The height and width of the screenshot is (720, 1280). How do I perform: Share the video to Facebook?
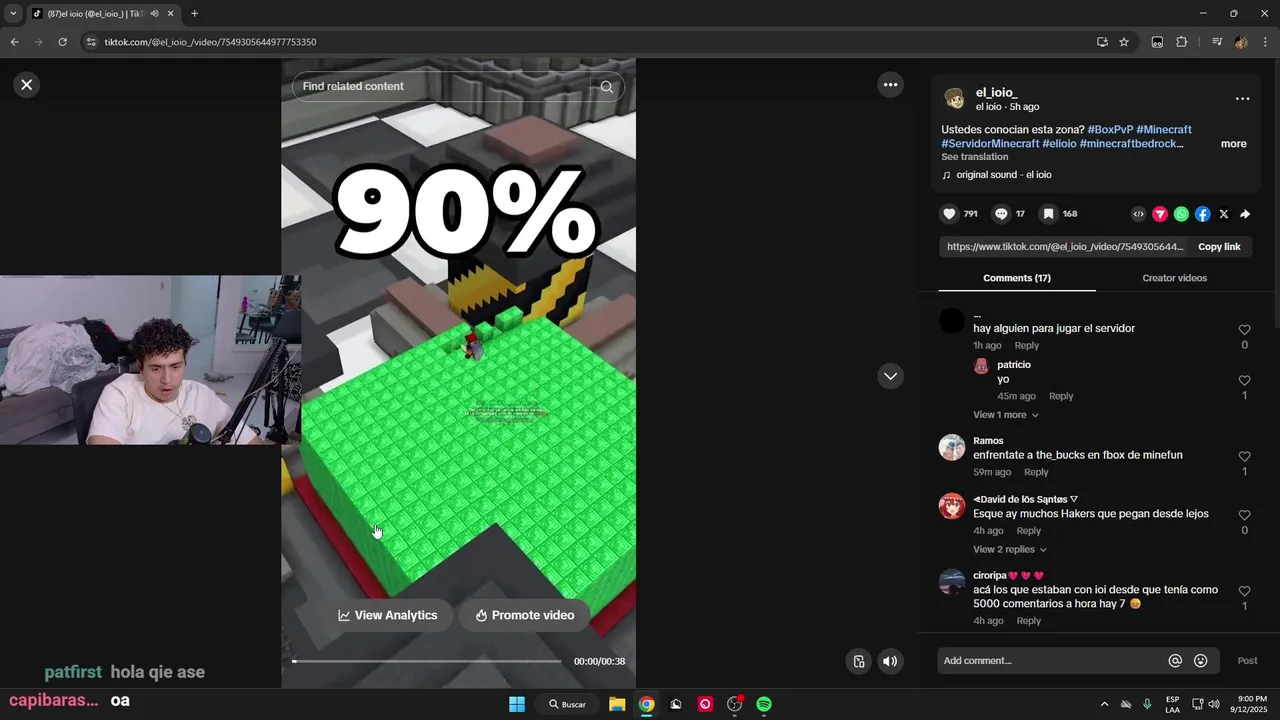1203,214
